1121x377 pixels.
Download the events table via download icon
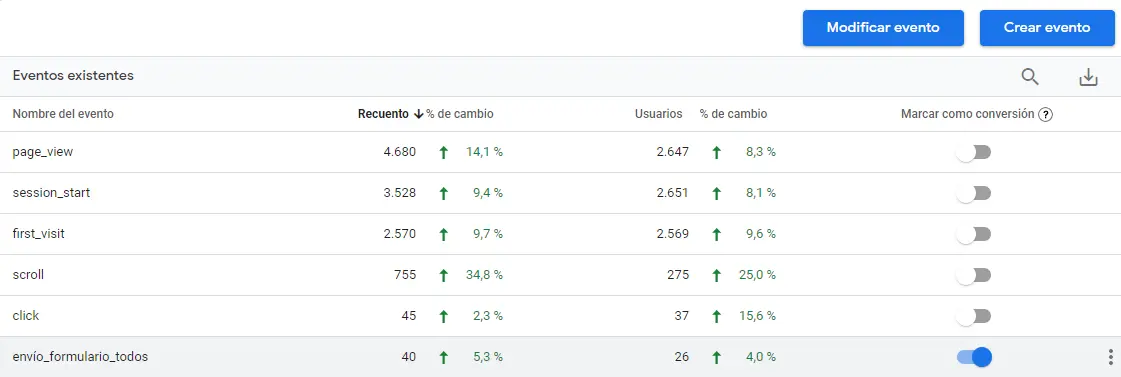(x=1088, y=77)
